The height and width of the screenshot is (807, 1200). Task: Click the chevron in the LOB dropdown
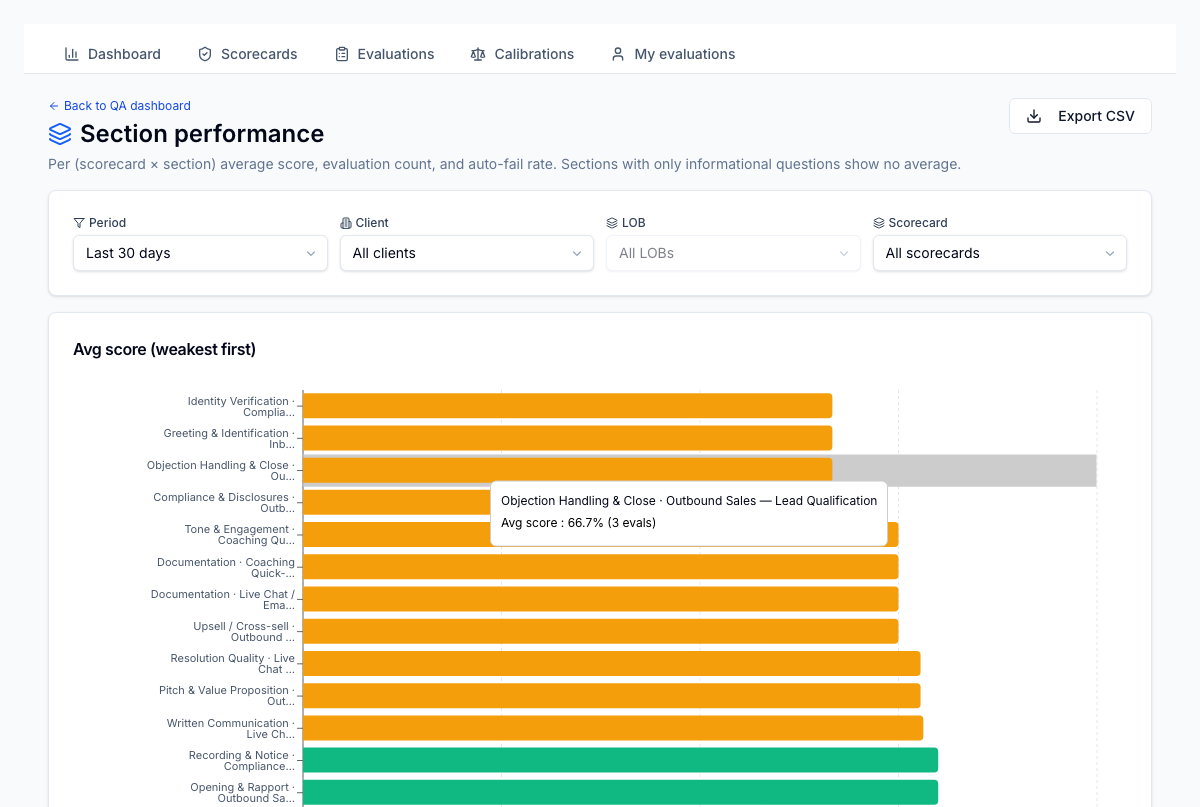coord(843,254)
